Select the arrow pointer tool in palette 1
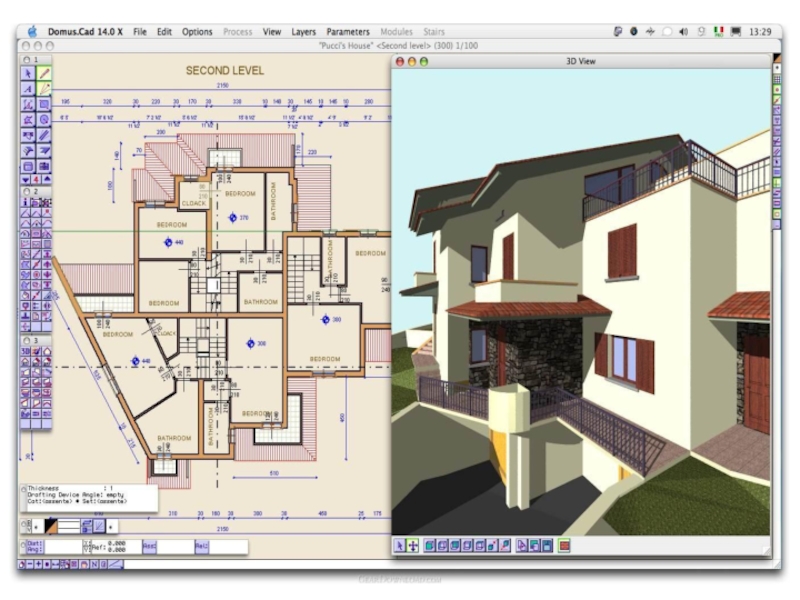 [x=28, y=74]
